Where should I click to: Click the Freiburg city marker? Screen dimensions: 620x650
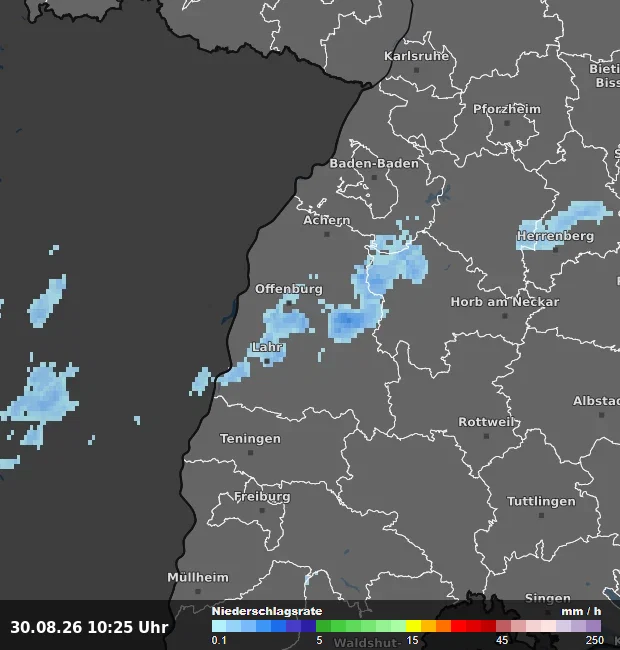[x=262, y=511]
